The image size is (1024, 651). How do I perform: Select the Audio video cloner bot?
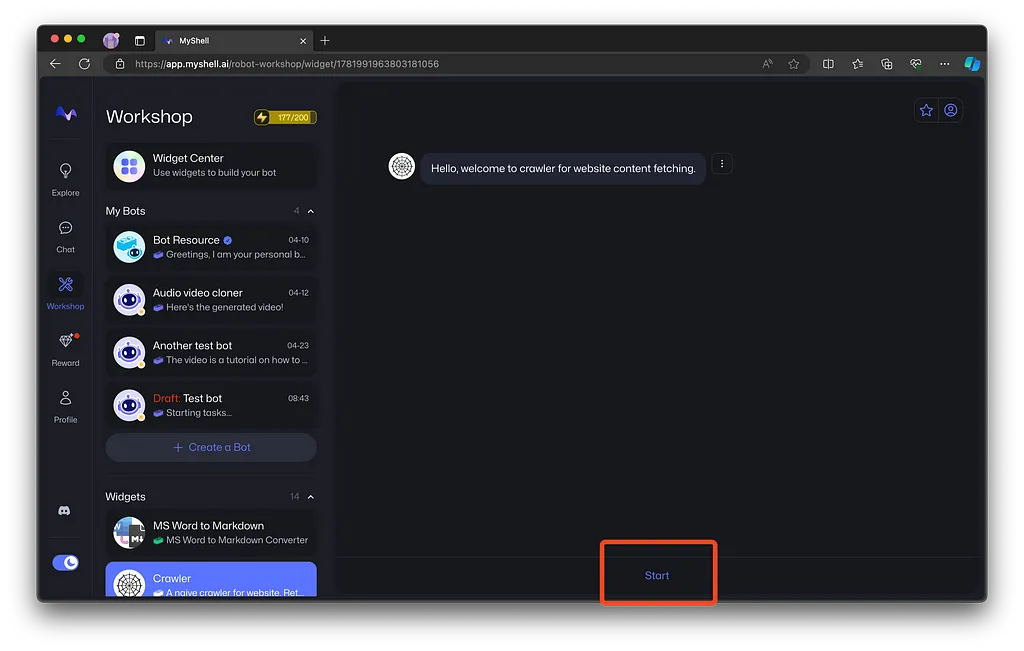click(211, 300)
